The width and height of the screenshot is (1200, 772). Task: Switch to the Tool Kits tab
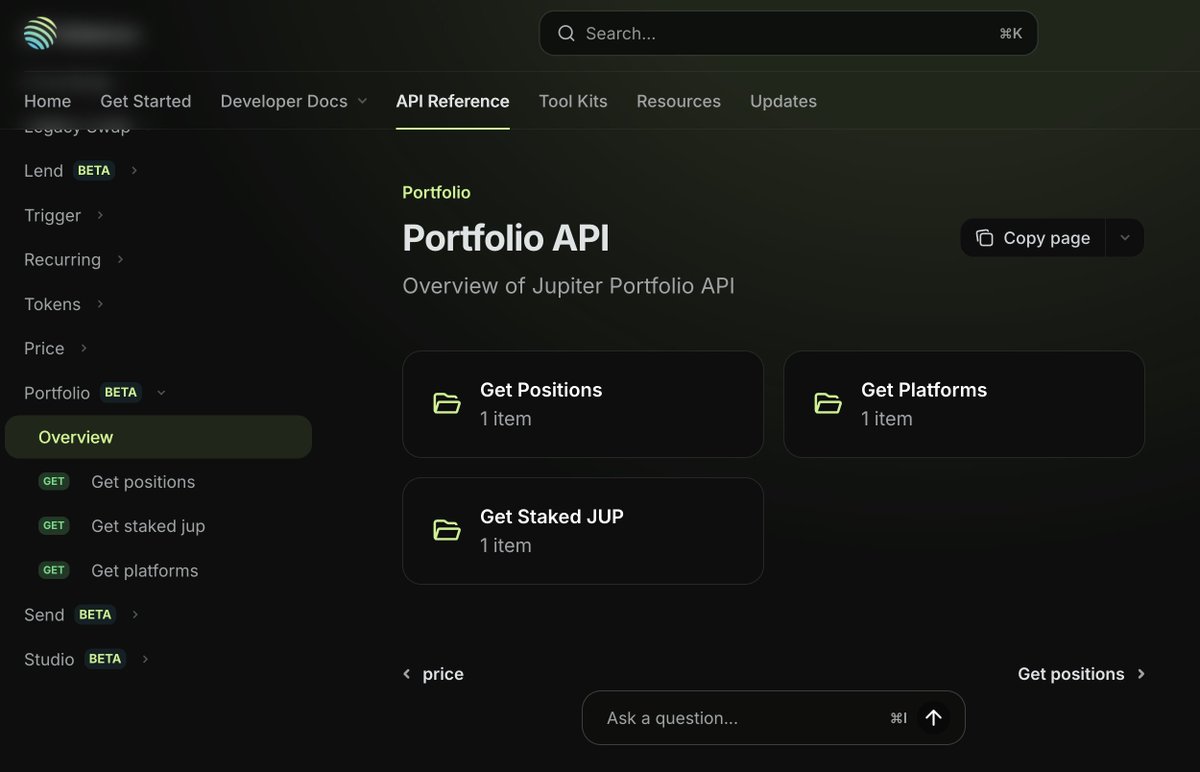(573, 101)
